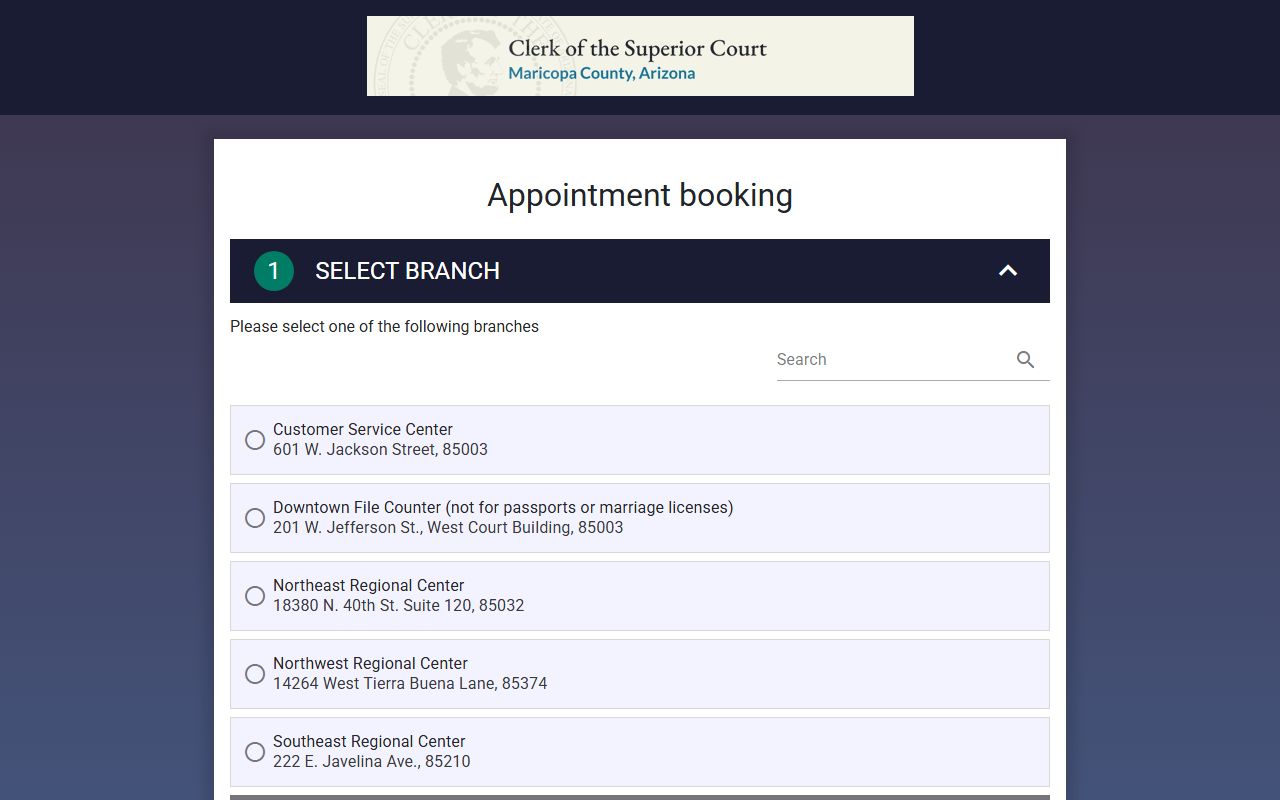This screenshot has height=800, width=1280.
Task: Click the 601 W. Jackson Street address
Action: click(x=380, y=450)
